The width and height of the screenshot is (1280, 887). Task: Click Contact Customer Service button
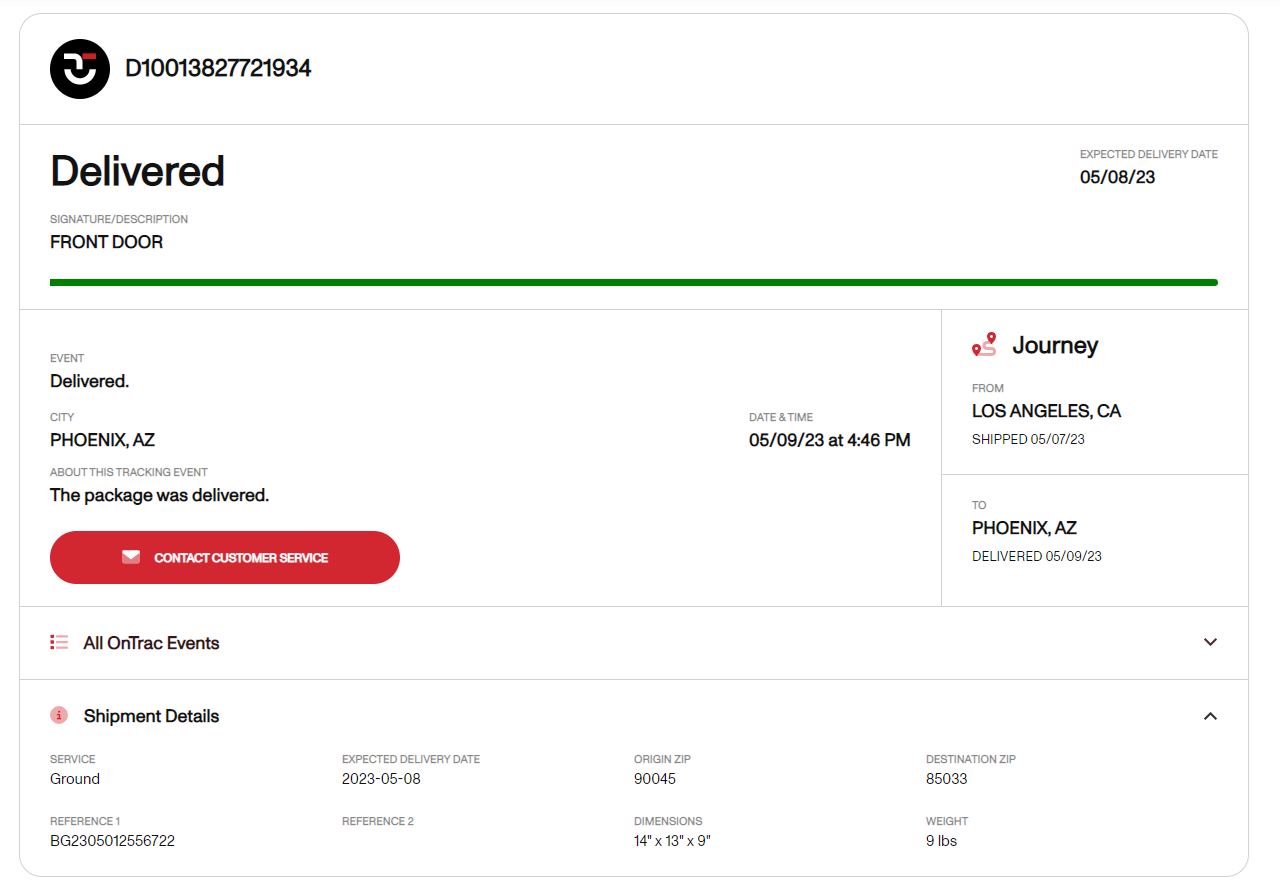(x=225, y=557)
